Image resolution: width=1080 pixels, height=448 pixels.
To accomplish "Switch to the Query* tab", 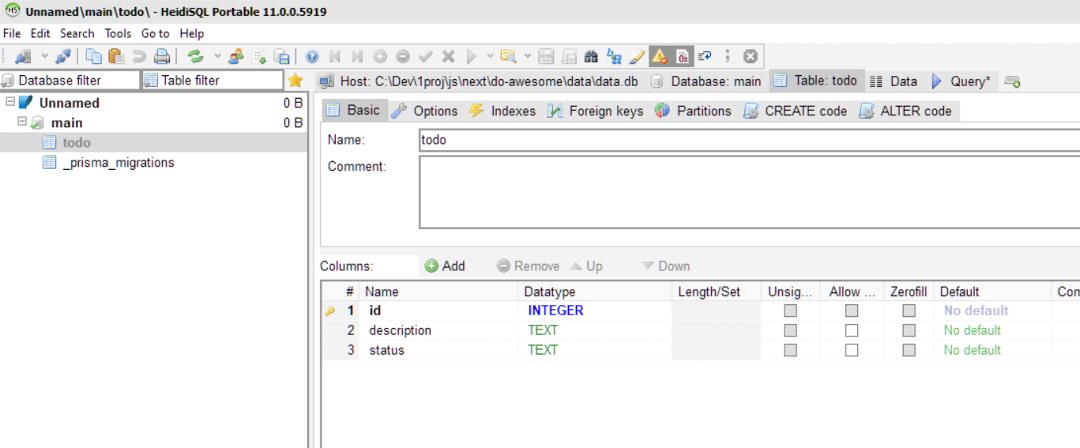I will pyautogui.click(x=962, y=81).
